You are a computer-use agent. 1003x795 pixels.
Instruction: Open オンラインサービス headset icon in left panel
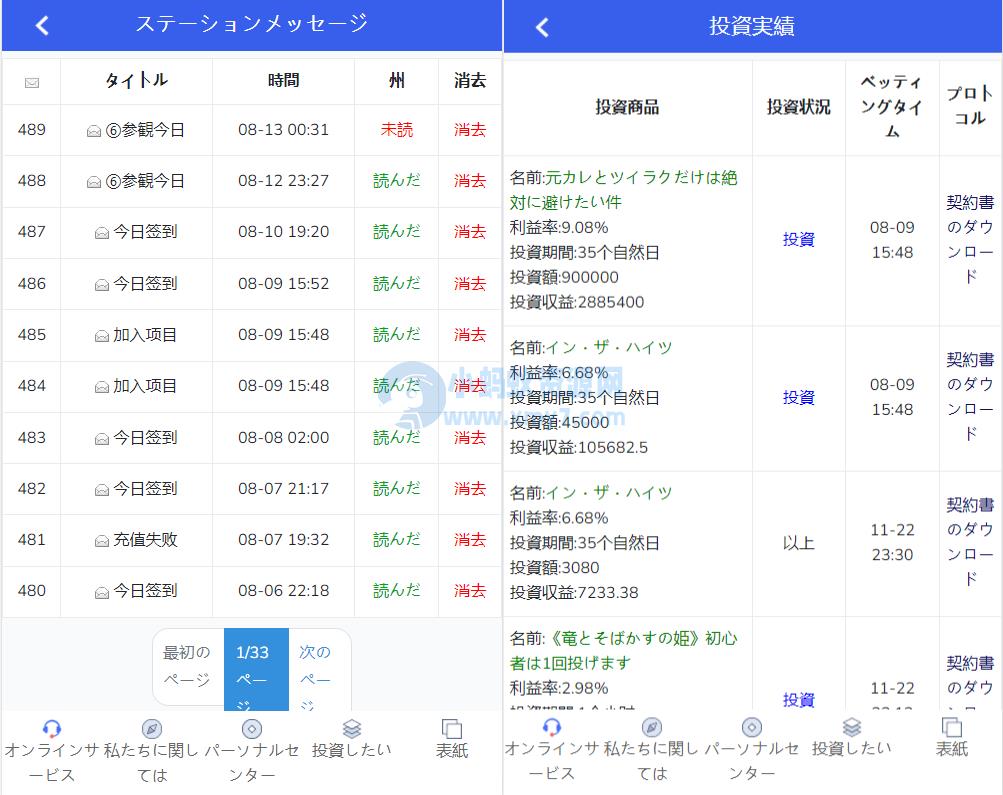(52, 728)
